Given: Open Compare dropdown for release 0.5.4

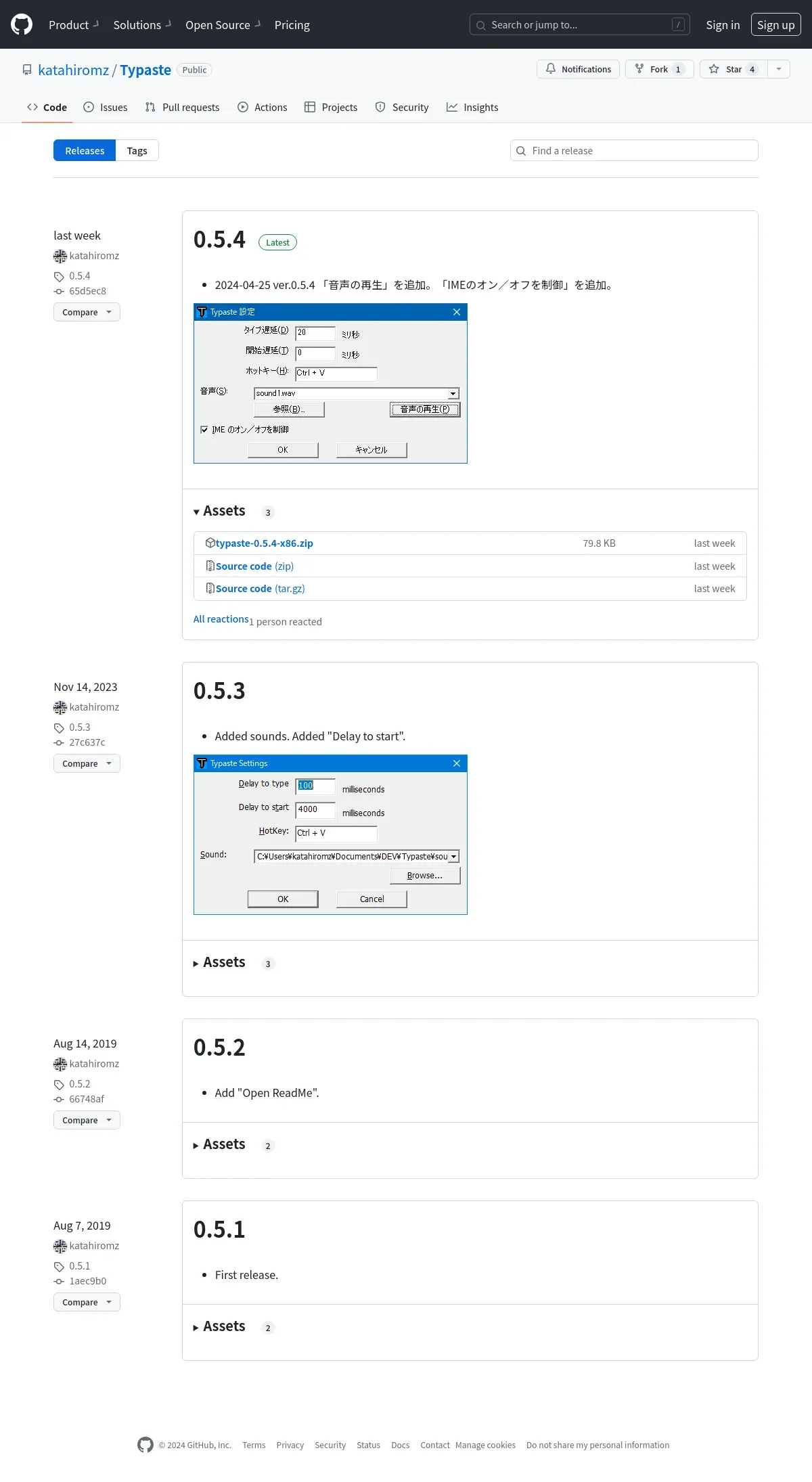Looking at the screenshot, I should [x=87, y=312].
